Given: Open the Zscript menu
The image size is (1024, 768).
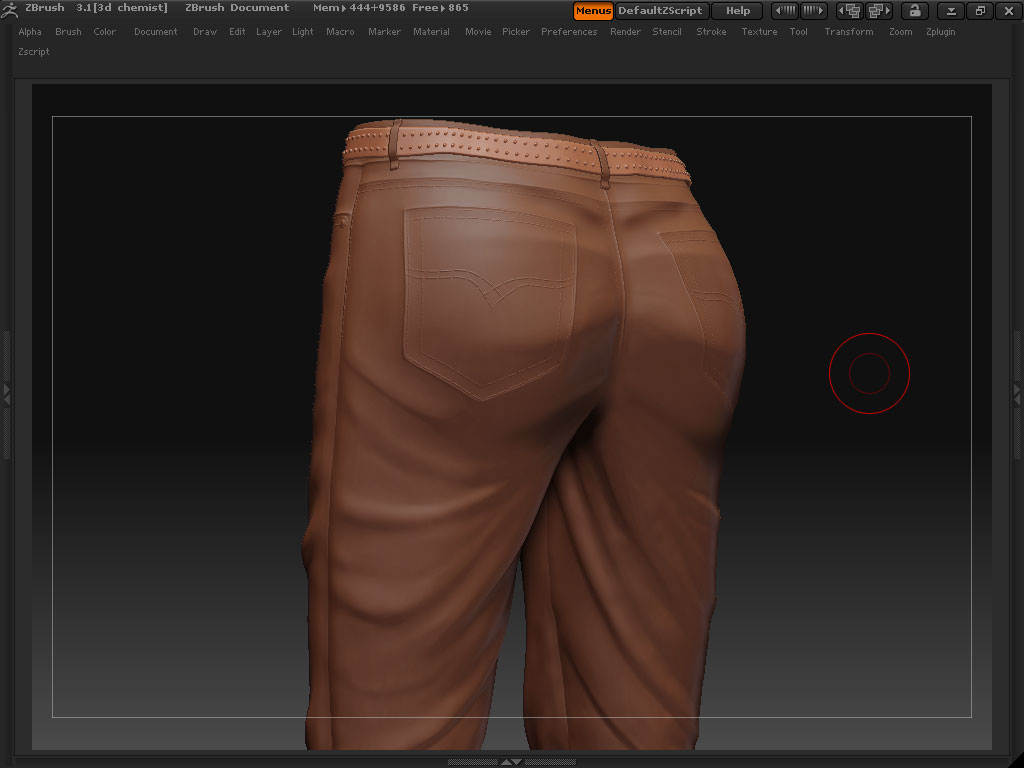Looking at the screenshot, I should tap(34, 52).
